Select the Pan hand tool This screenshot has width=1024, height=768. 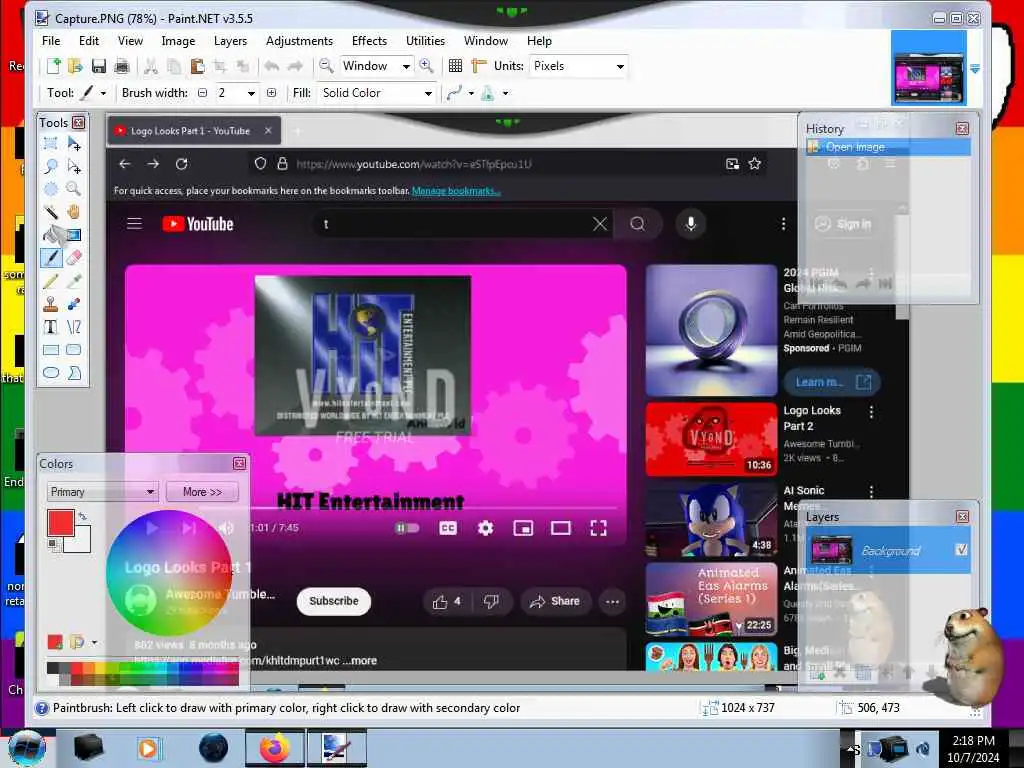(x=74, y=212)
